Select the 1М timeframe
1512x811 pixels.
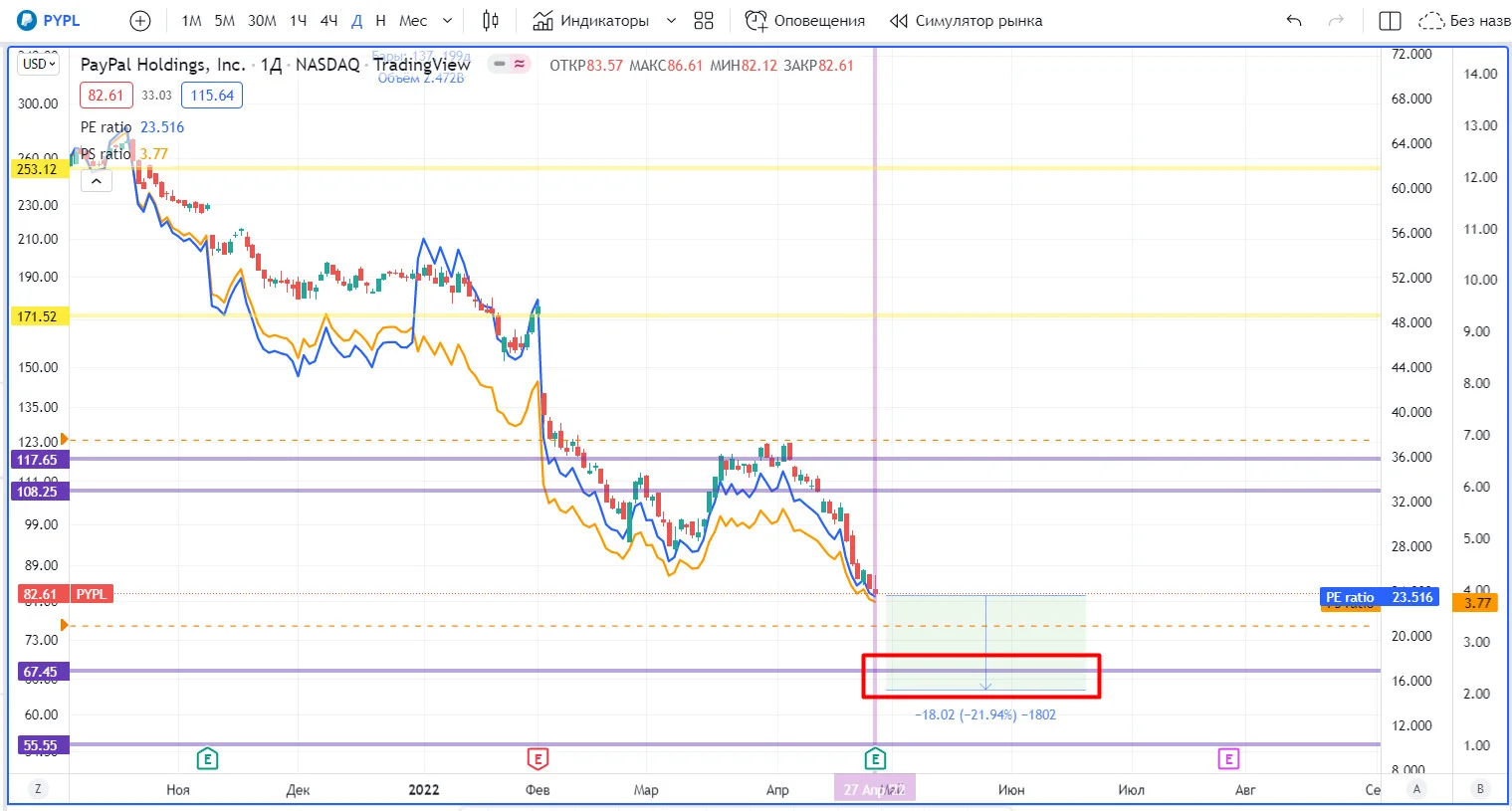191,20
